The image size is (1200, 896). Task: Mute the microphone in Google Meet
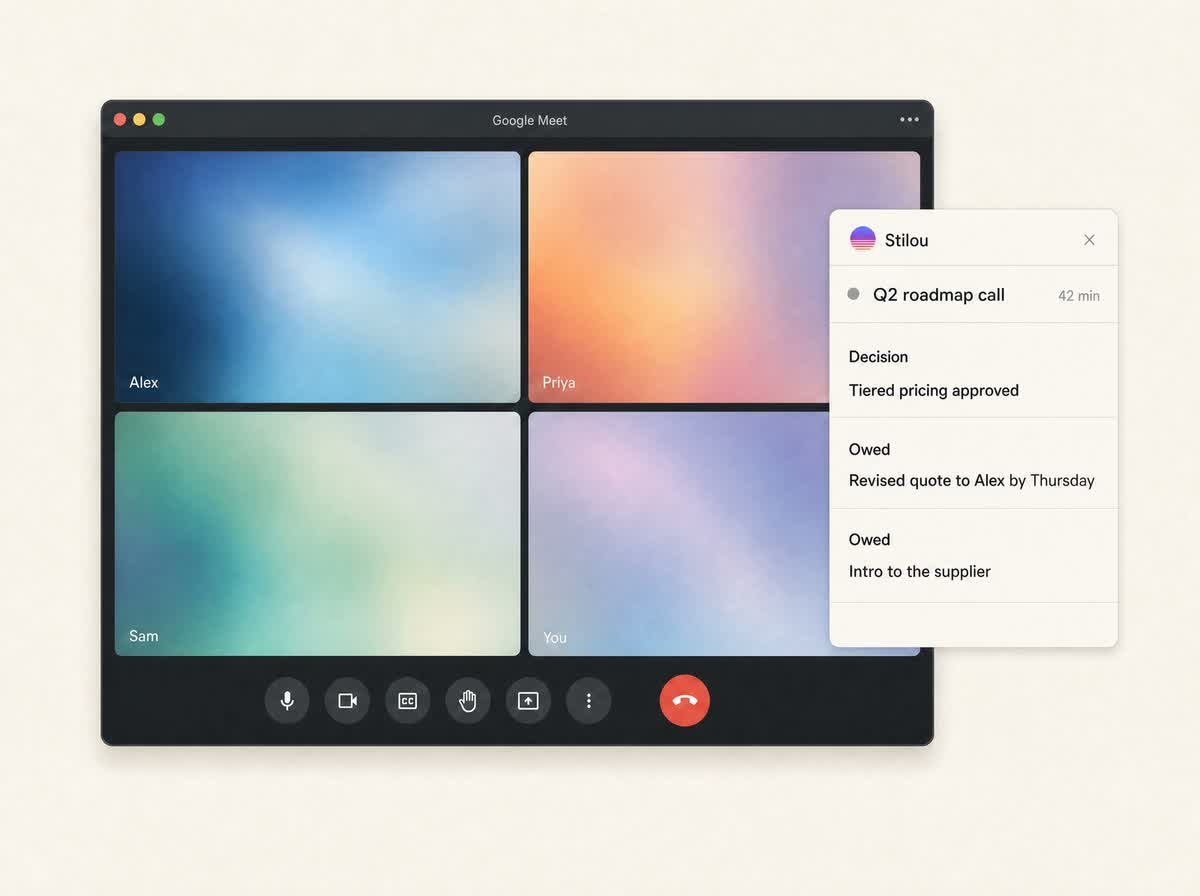point(287,700)
